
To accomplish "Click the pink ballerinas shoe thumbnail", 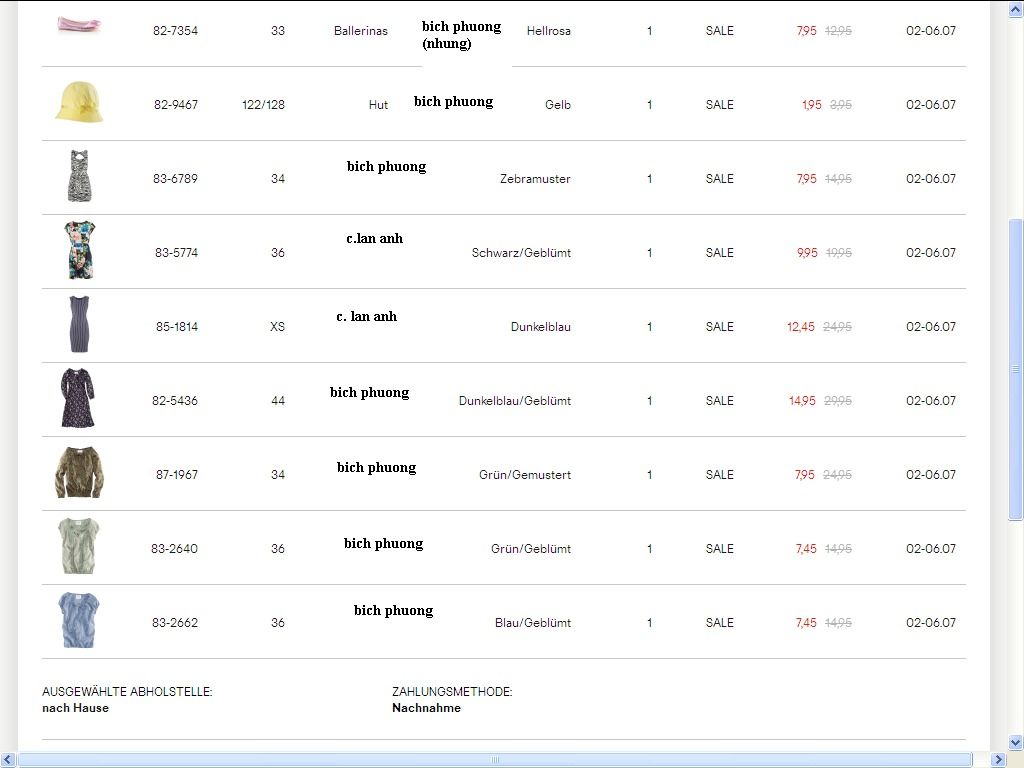I will [x=79, y=24].
